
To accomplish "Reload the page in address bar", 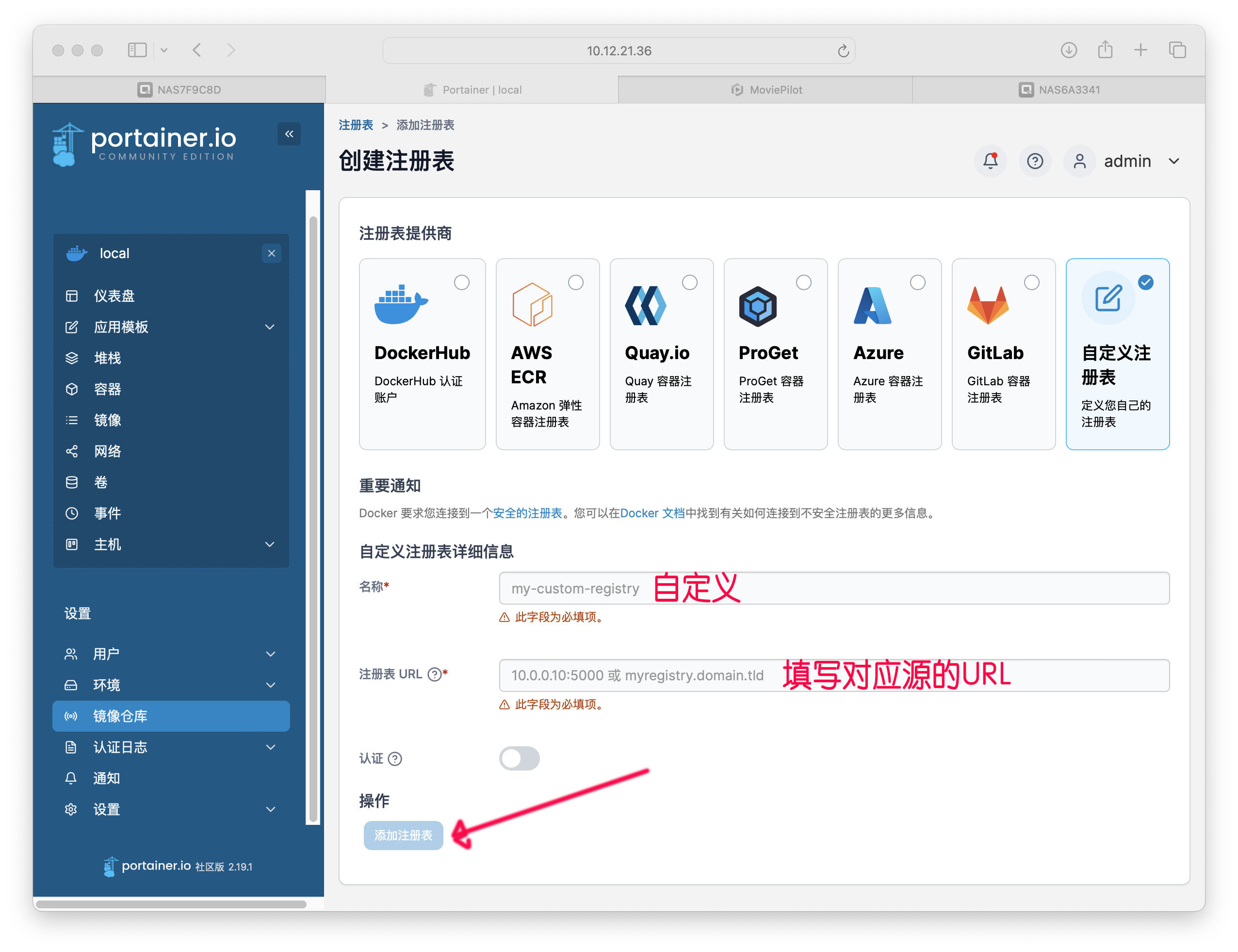I will point(843,51).
